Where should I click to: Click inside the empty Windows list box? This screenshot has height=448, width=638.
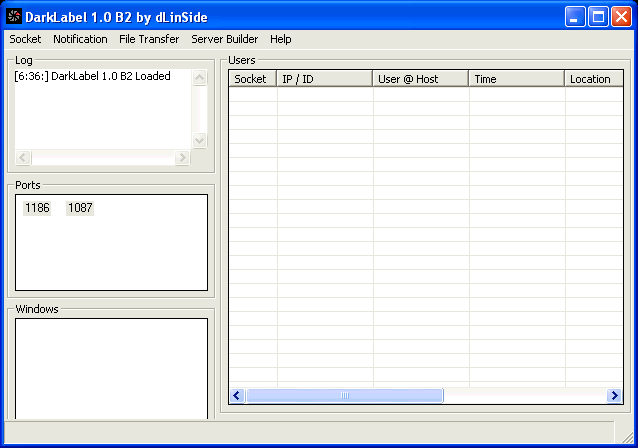(111, 368)
